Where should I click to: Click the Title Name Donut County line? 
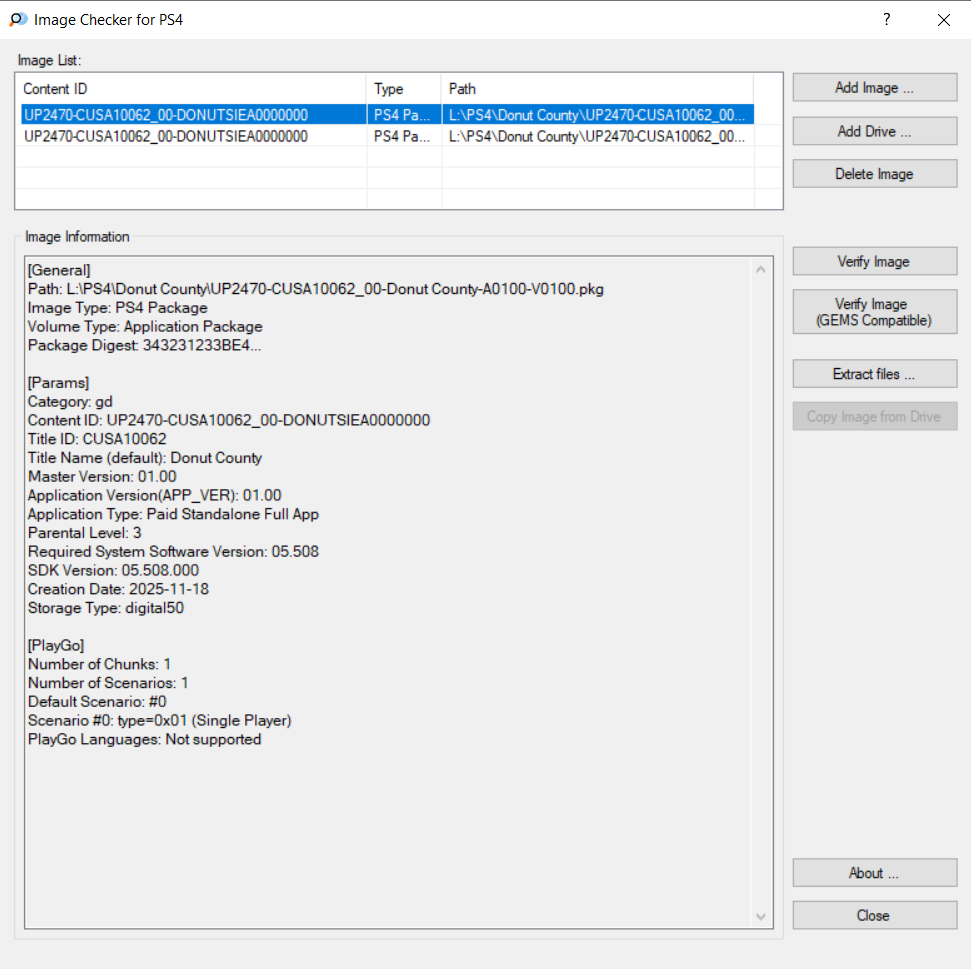click(145, 458)
